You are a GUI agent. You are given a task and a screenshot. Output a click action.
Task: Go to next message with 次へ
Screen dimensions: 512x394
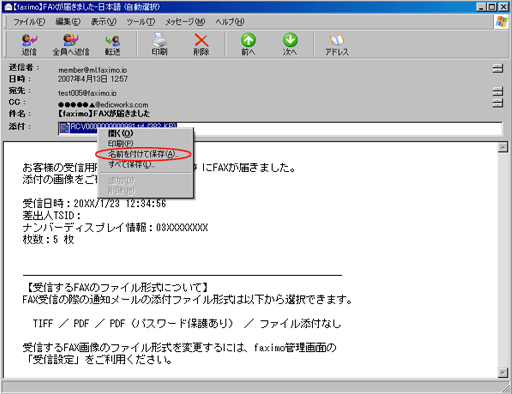pos(290,44)
